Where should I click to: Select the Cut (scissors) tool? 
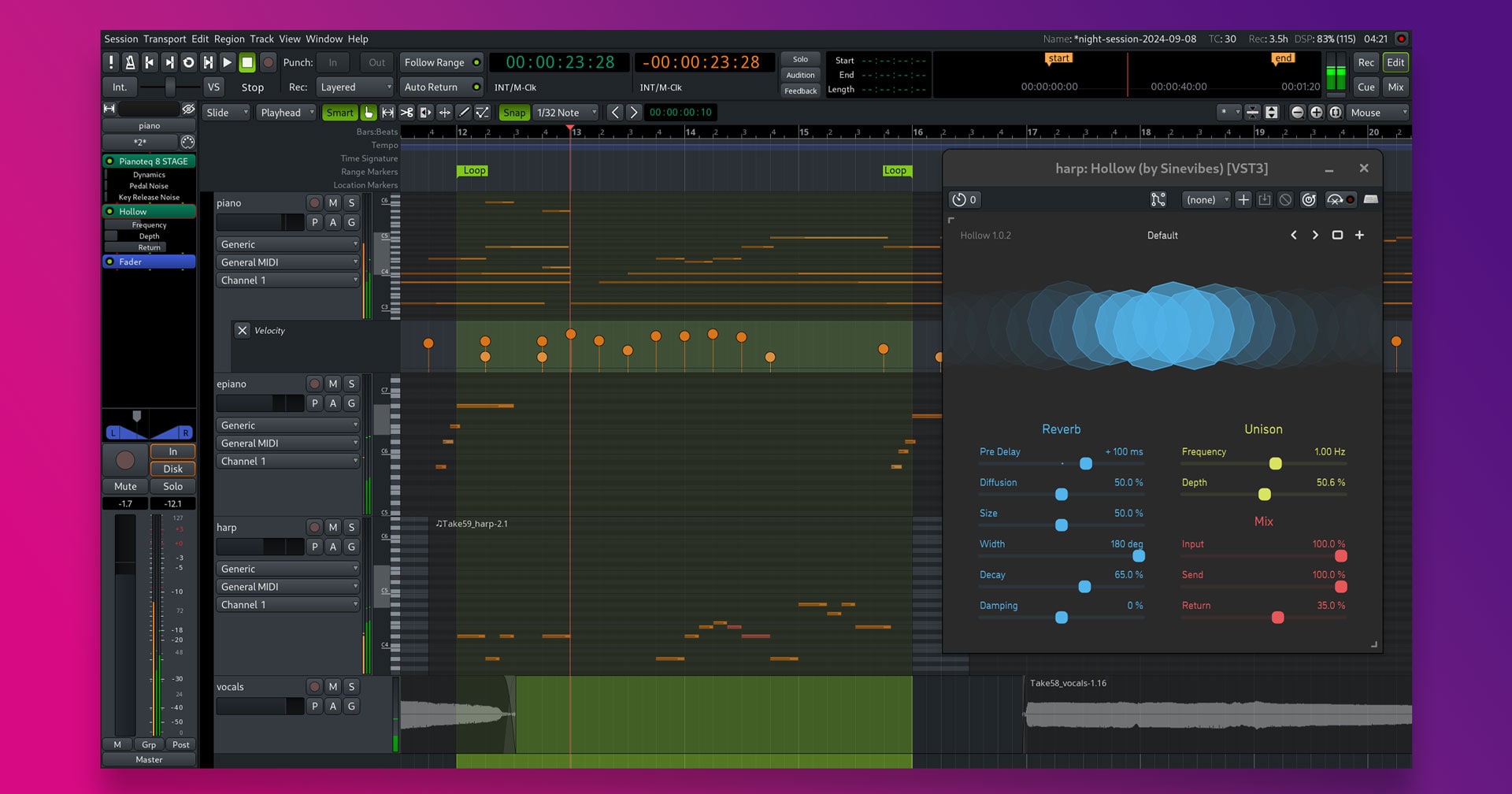407,113
